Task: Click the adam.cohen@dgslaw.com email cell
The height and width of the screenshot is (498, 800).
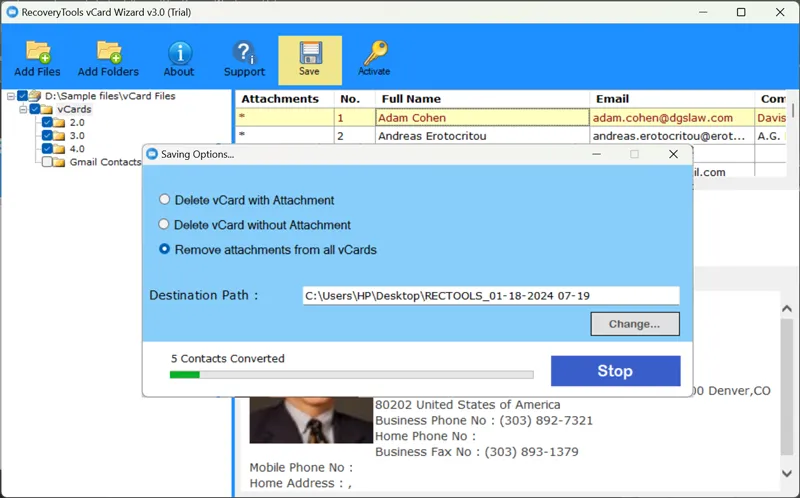Action: (x=672, y=117)
